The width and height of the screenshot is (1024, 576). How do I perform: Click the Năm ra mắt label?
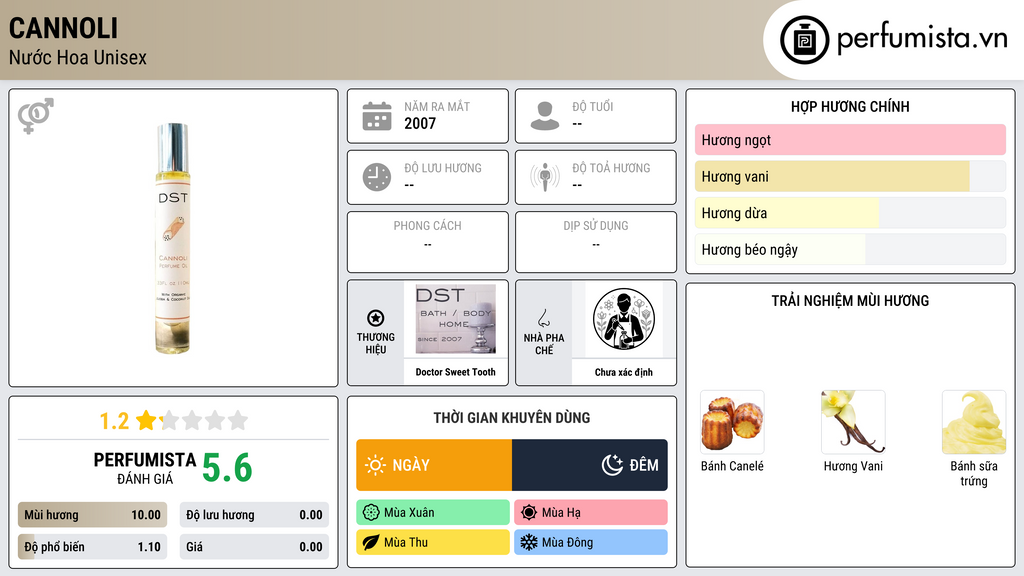[437, 106]
